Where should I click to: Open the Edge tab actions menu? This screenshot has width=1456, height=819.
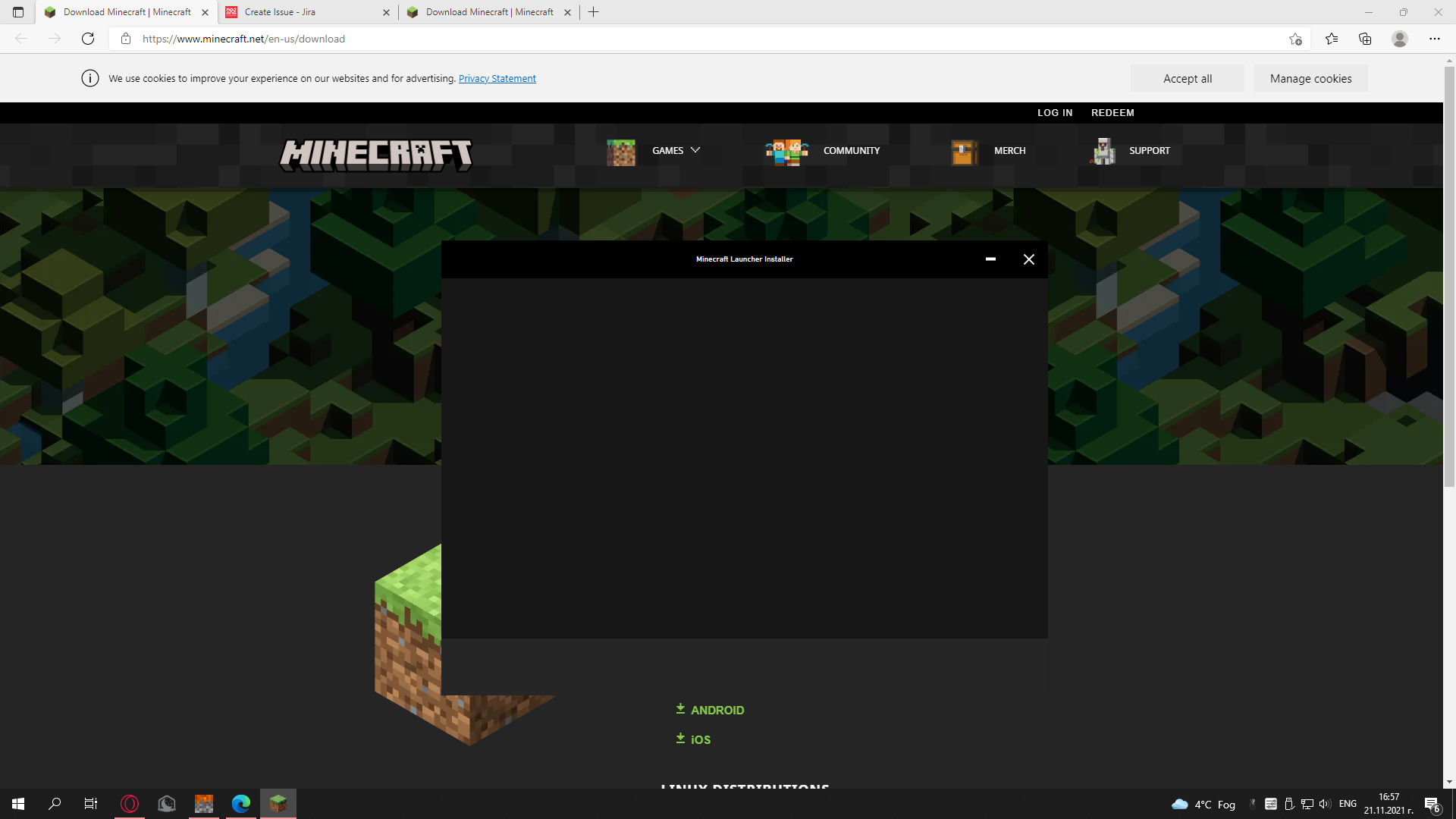tap(18, 12)
